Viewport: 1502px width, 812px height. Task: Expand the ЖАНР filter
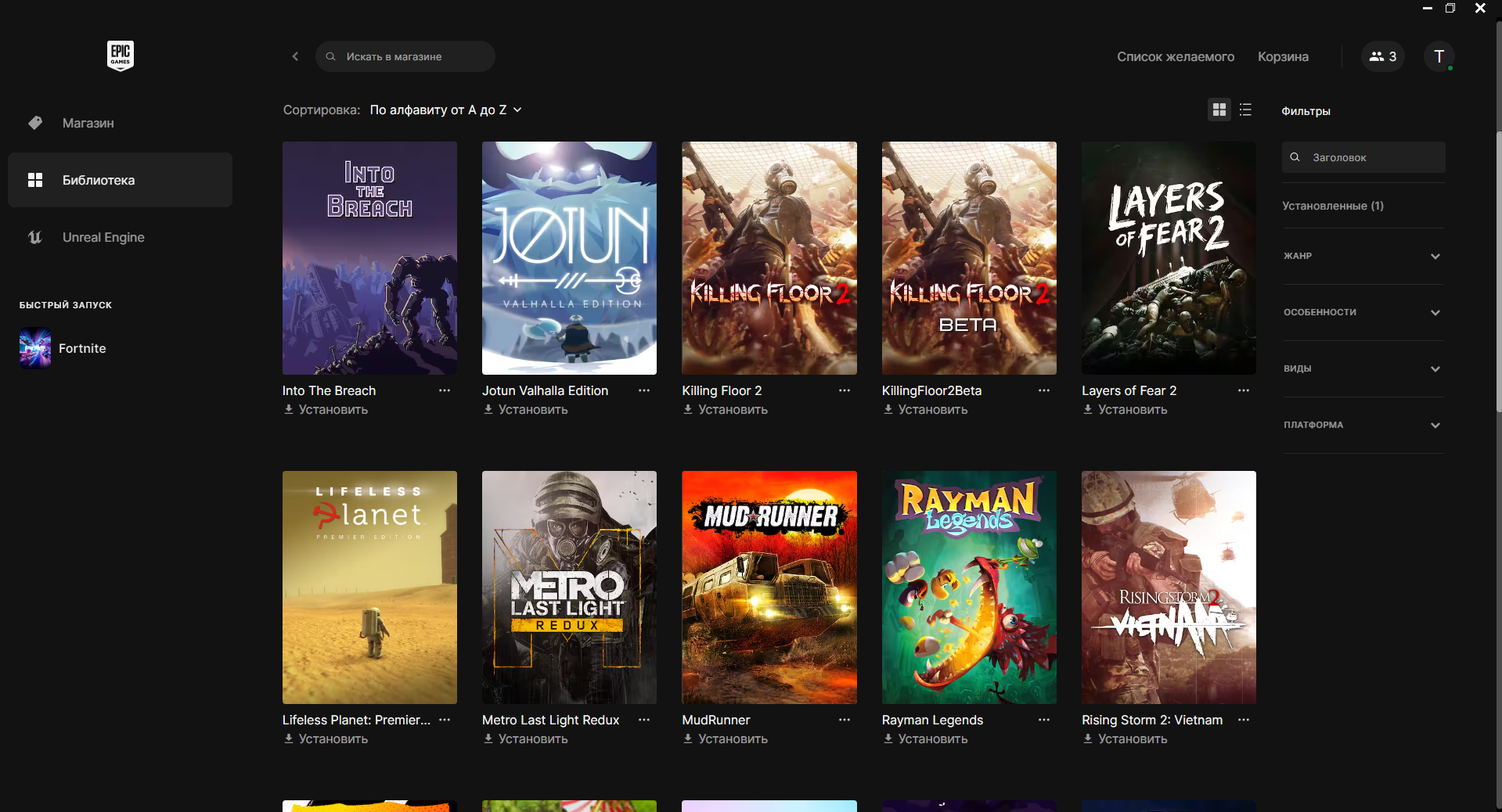[1363, 256]
